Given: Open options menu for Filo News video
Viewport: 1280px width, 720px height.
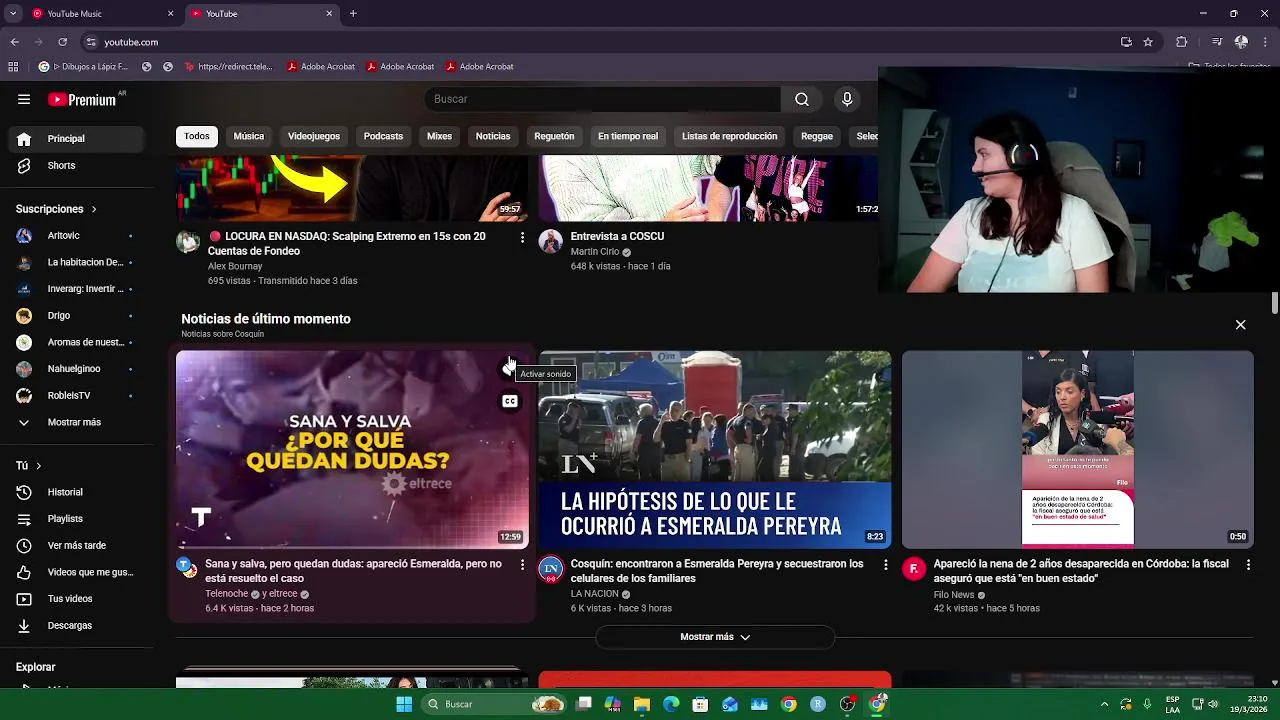Looking at the screenshot, I should point(1248,564).
